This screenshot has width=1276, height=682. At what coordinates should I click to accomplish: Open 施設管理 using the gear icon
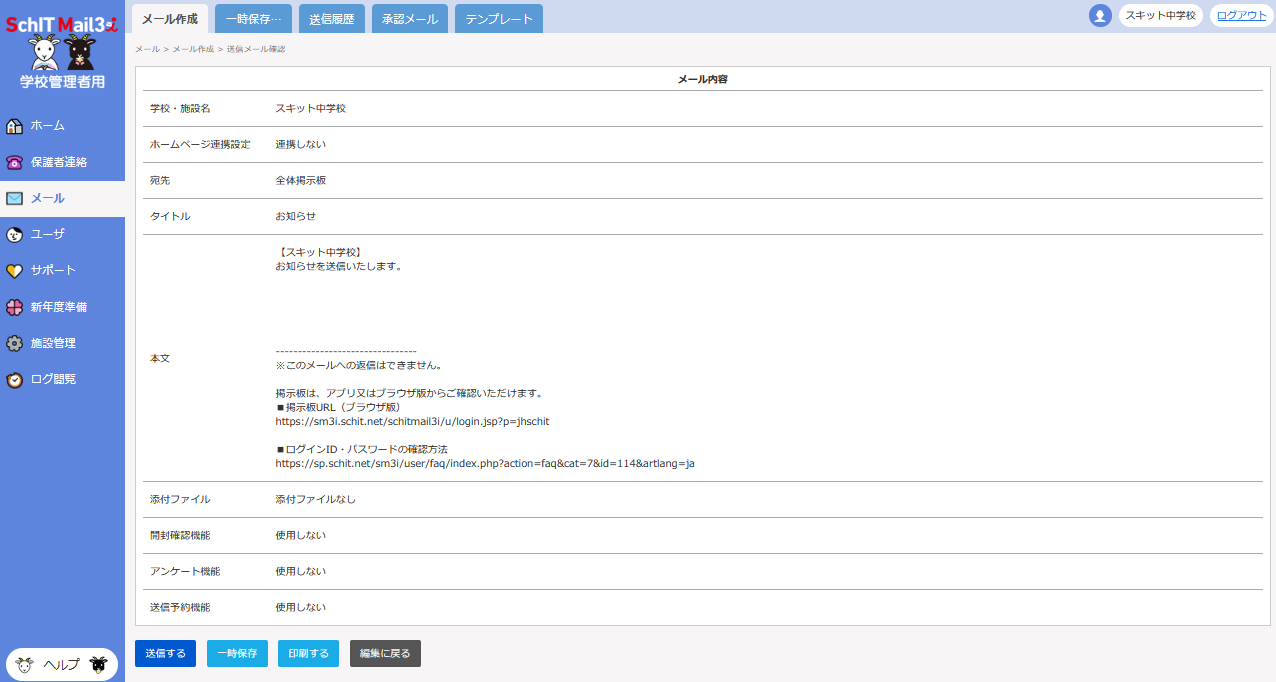pos(14,343)
